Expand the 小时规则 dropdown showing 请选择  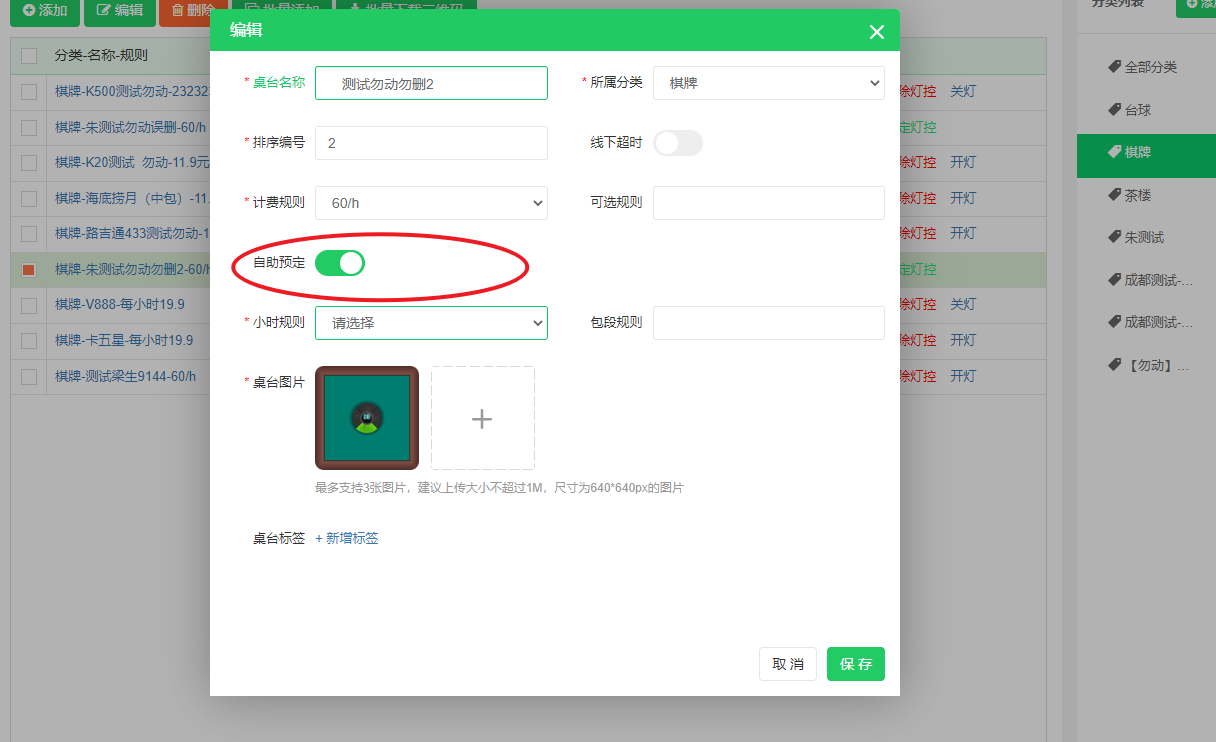pos(431,323)
